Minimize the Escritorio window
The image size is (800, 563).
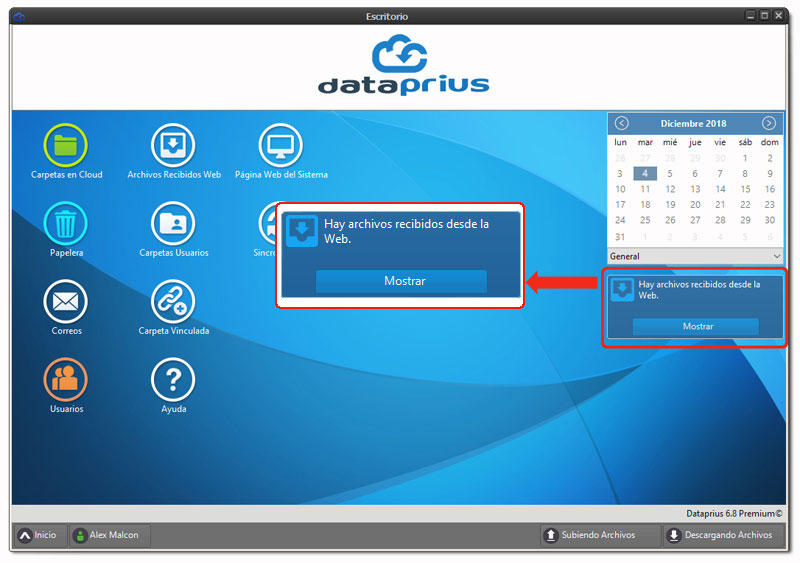tap(751, 16)
